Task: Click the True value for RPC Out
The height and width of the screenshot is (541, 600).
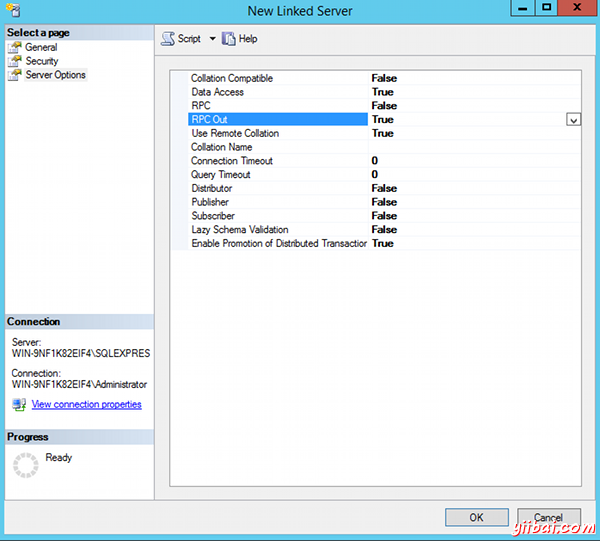Action: [383, 119]
